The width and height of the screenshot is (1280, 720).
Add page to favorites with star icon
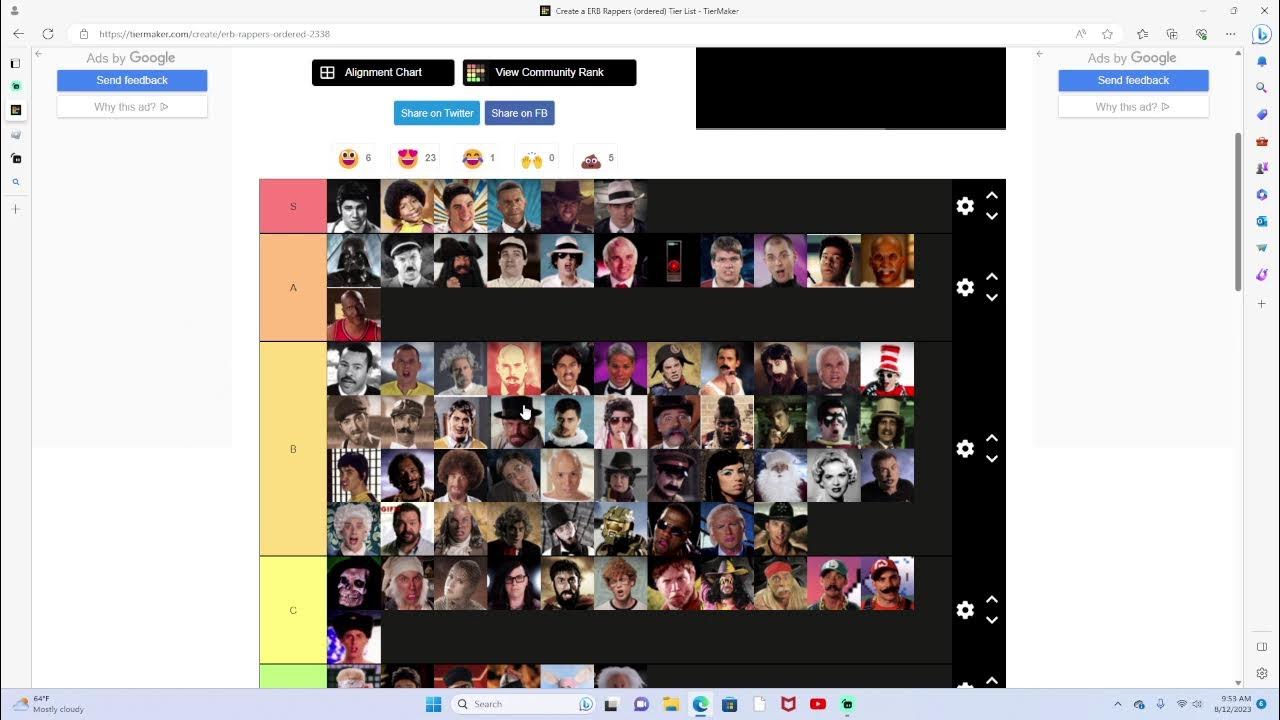click(1107, 34)
